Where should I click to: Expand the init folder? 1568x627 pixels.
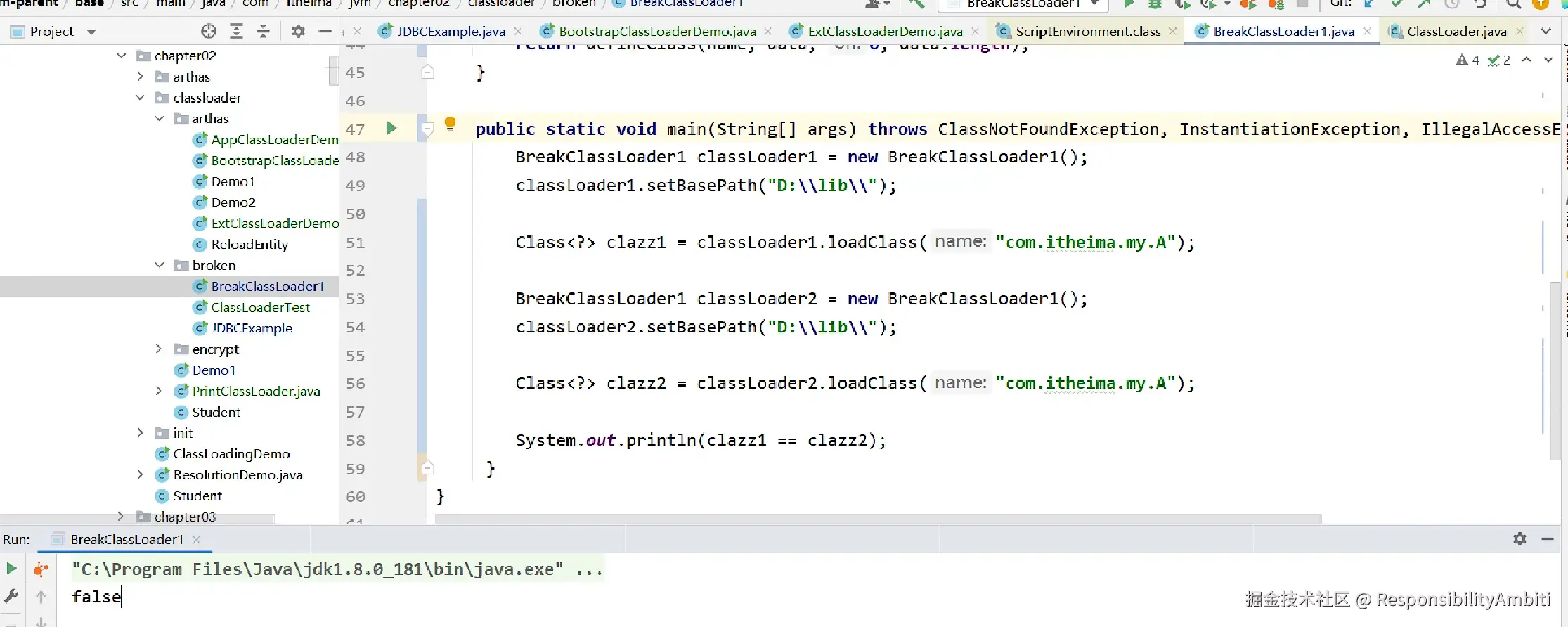click(x=140, y=433)
